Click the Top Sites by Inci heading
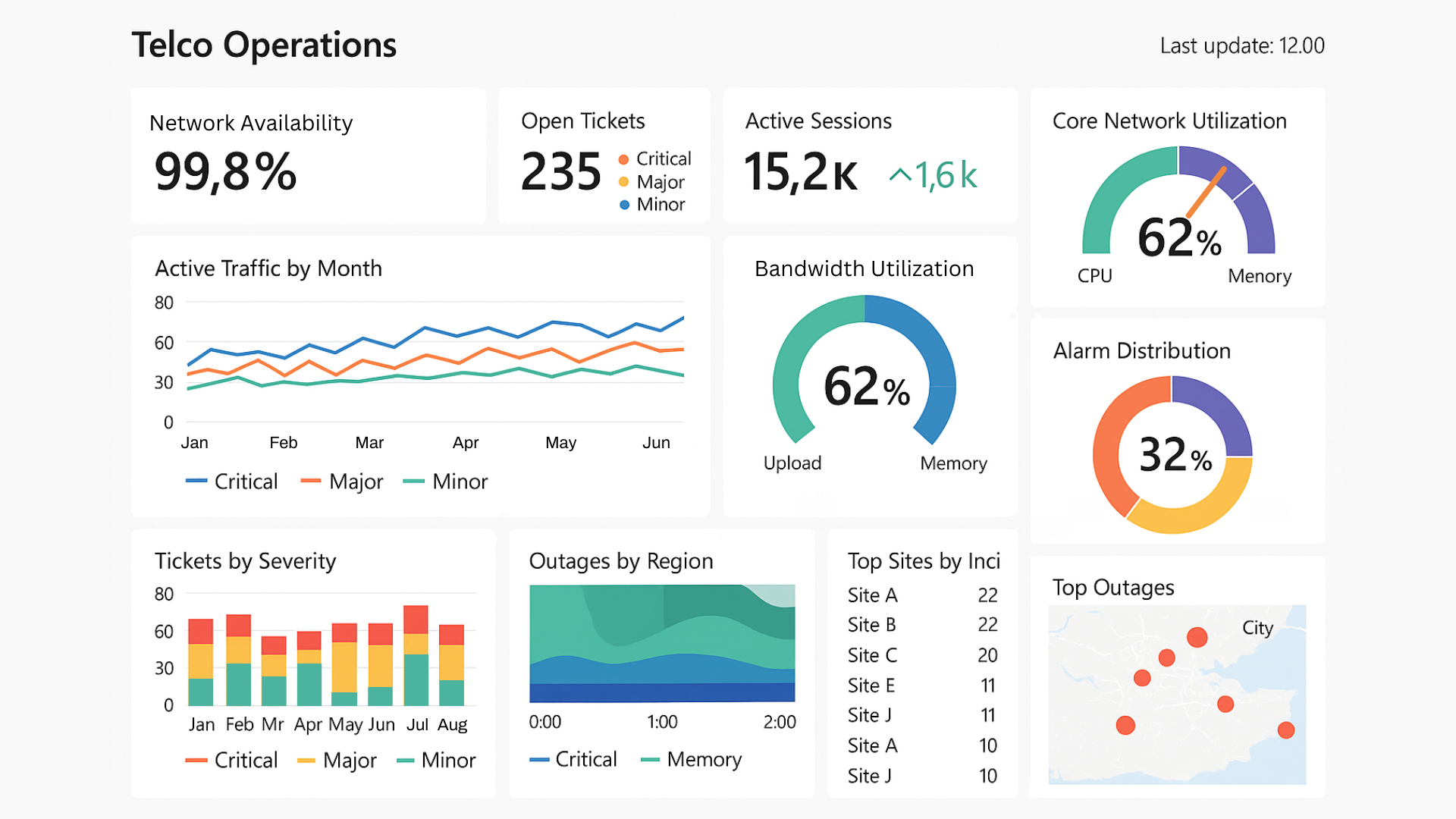 click(923, 561)
